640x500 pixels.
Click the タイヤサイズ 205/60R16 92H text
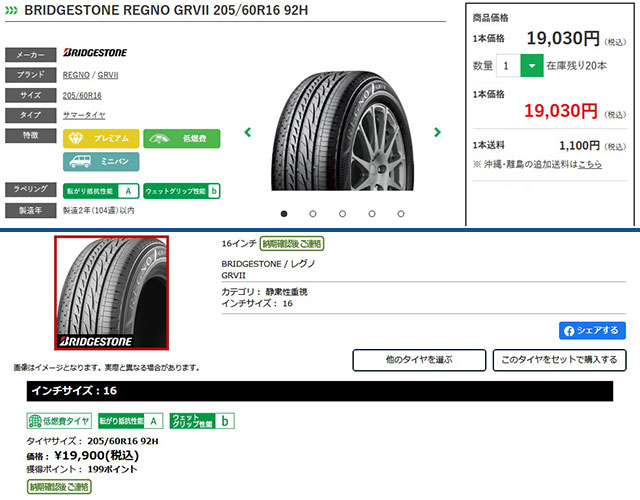[92, 441]
